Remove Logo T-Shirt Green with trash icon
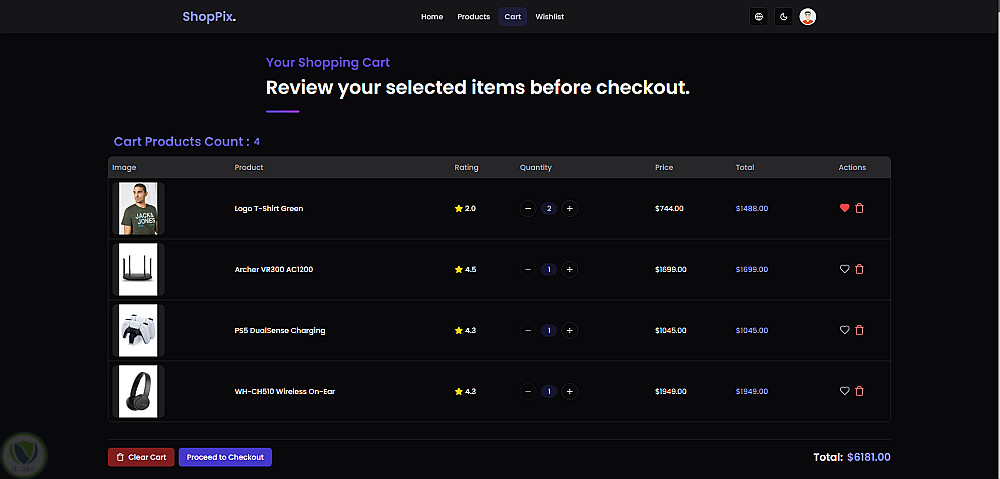The width and height of the screenshot is (1000, 479). 859,208
